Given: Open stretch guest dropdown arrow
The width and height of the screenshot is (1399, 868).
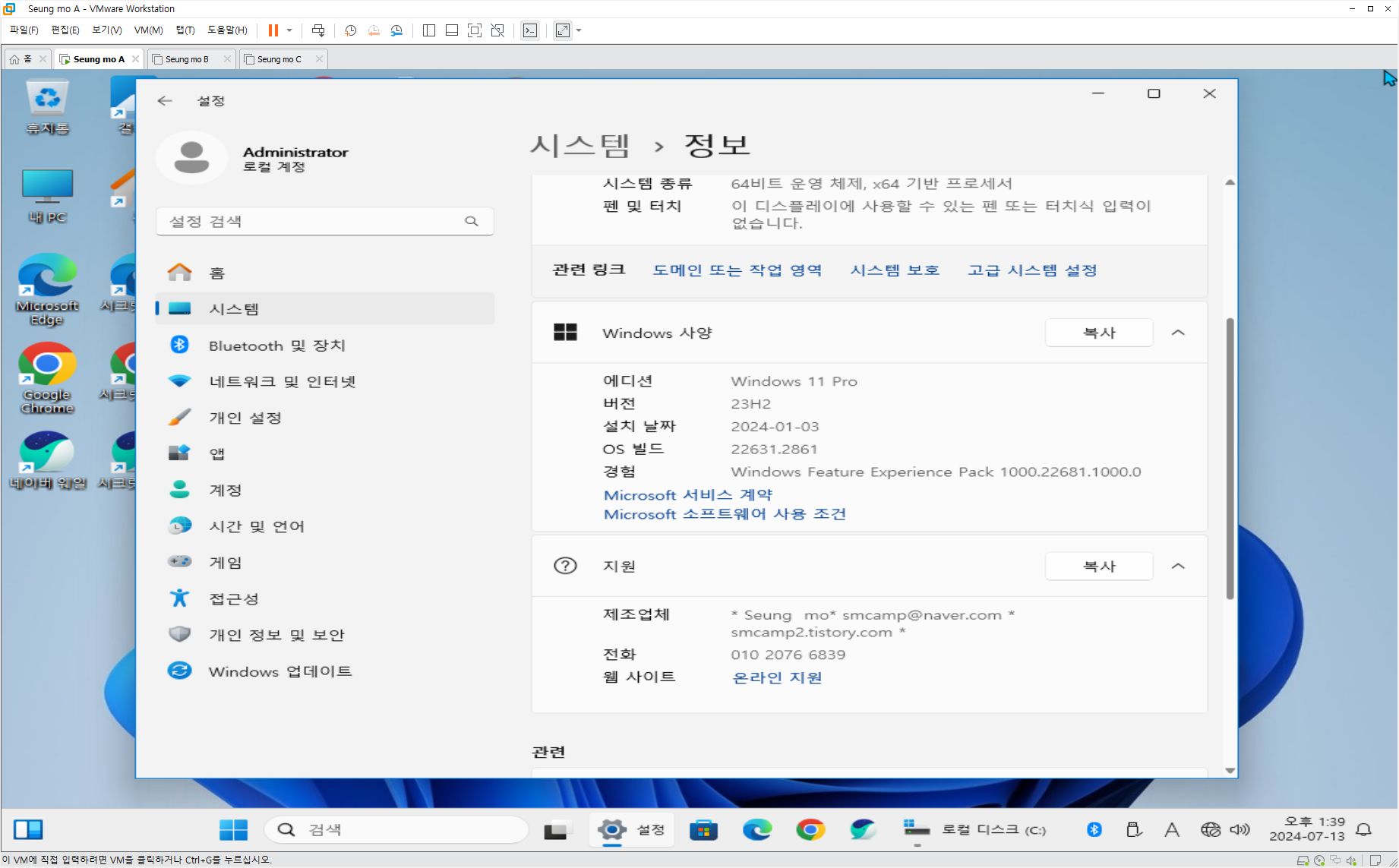Looking at the screenshot, I should [x=579, y=30].
